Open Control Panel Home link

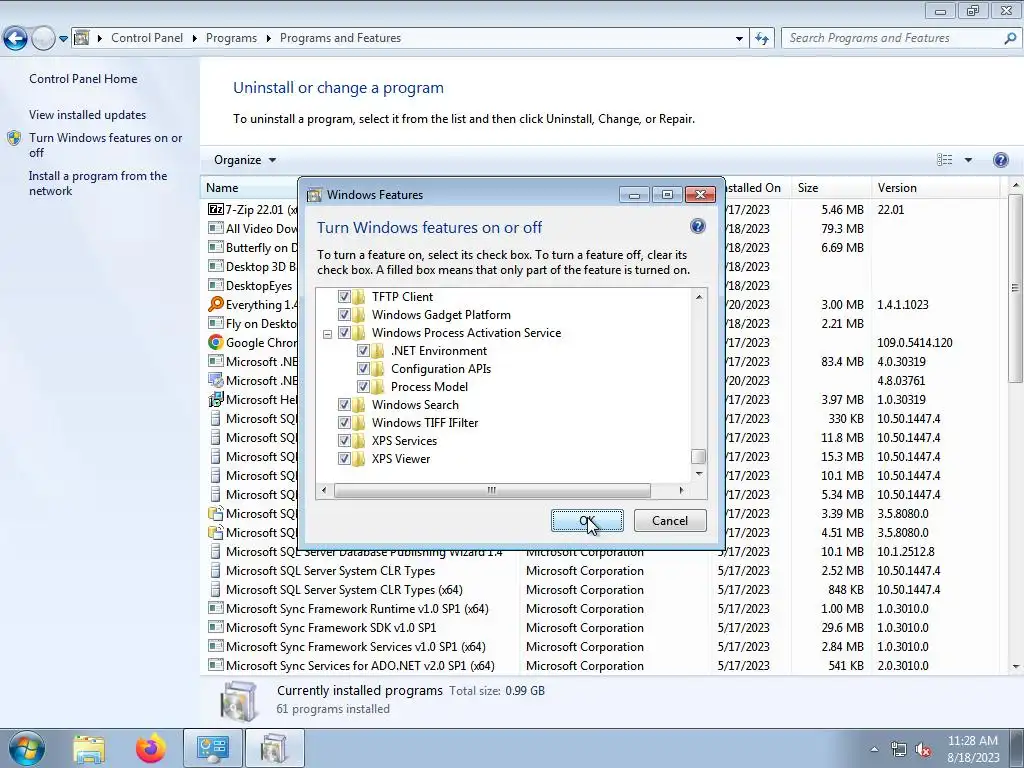coord(83,79)
